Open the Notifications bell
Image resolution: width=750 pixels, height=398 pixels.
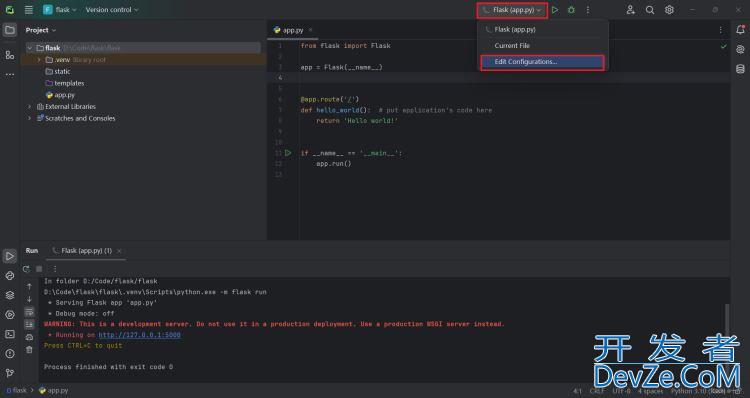pyautogui.click(x=740, y=30)
